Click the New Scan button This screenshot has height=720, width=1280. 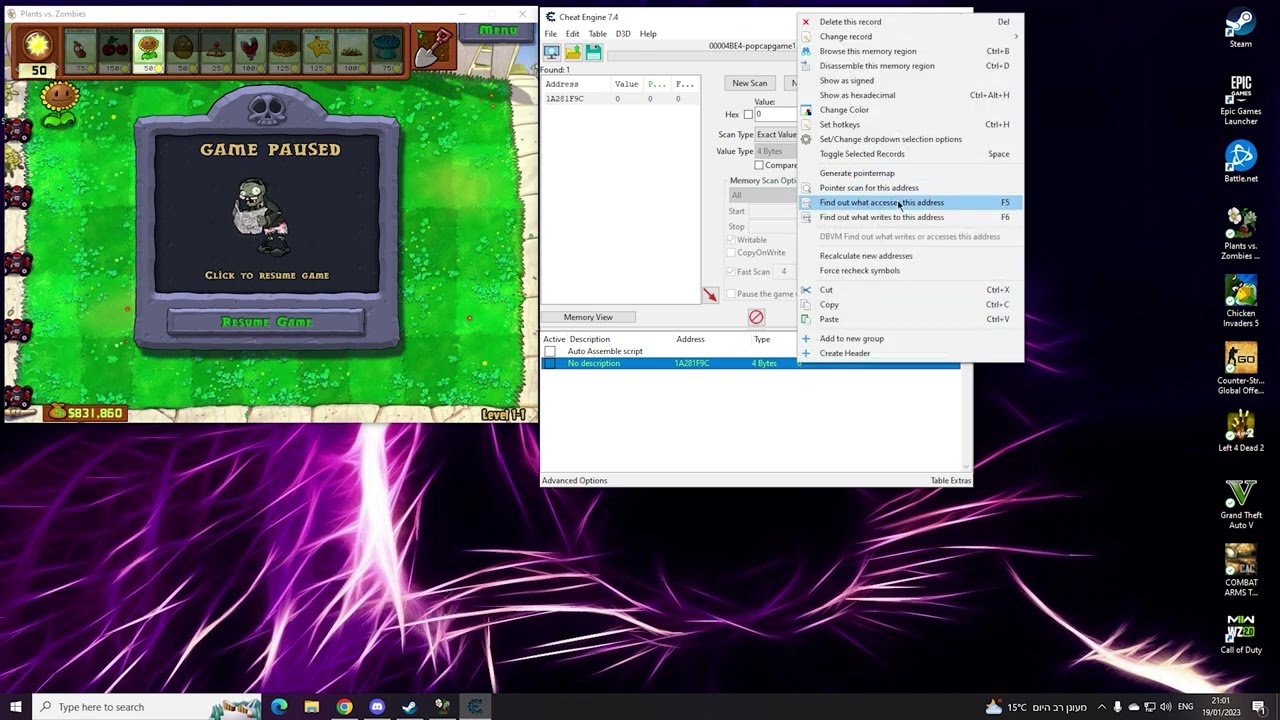coord(750,83)
